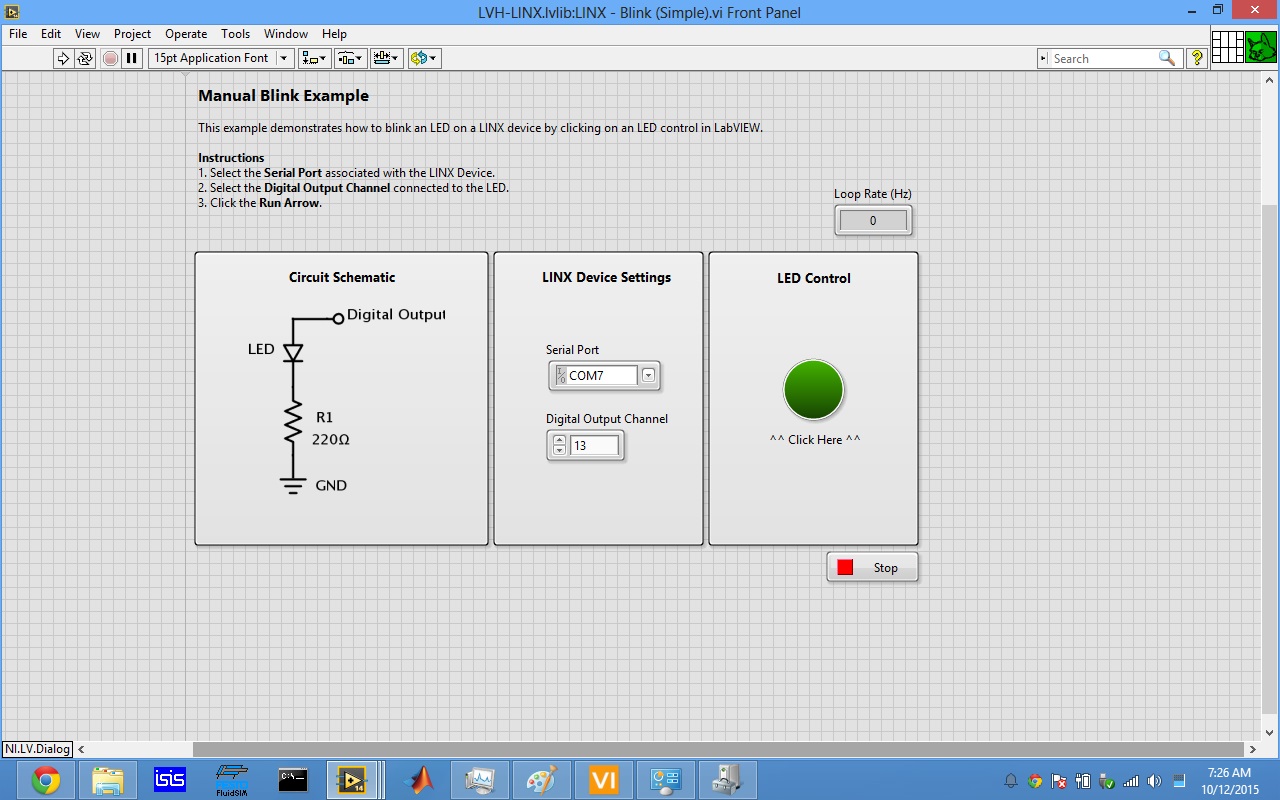1280x800 pixels.
Task: Click the LabVIEW icon in title bar
Action: click(x=12, y=11)
